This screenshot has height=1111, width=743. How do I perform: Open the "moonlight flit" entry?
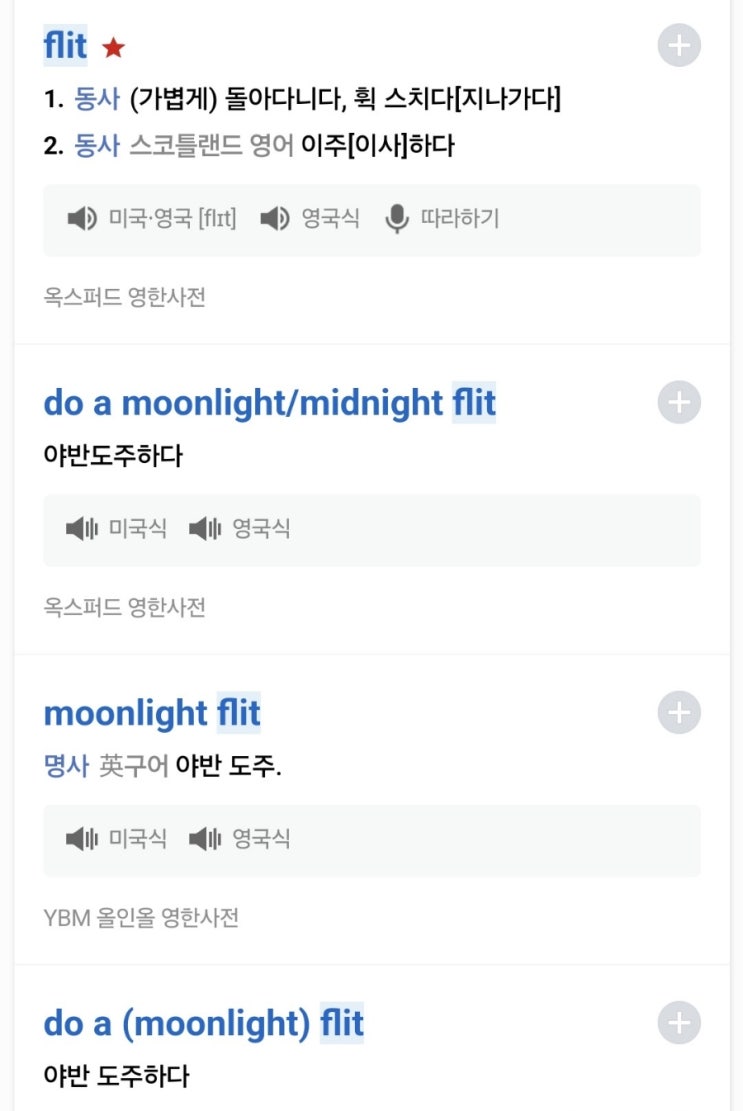click(152, 714)
